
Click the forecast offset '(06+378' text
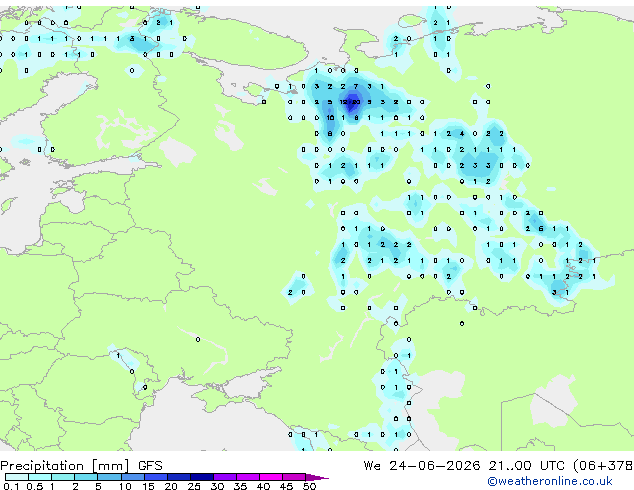point(603,466)
